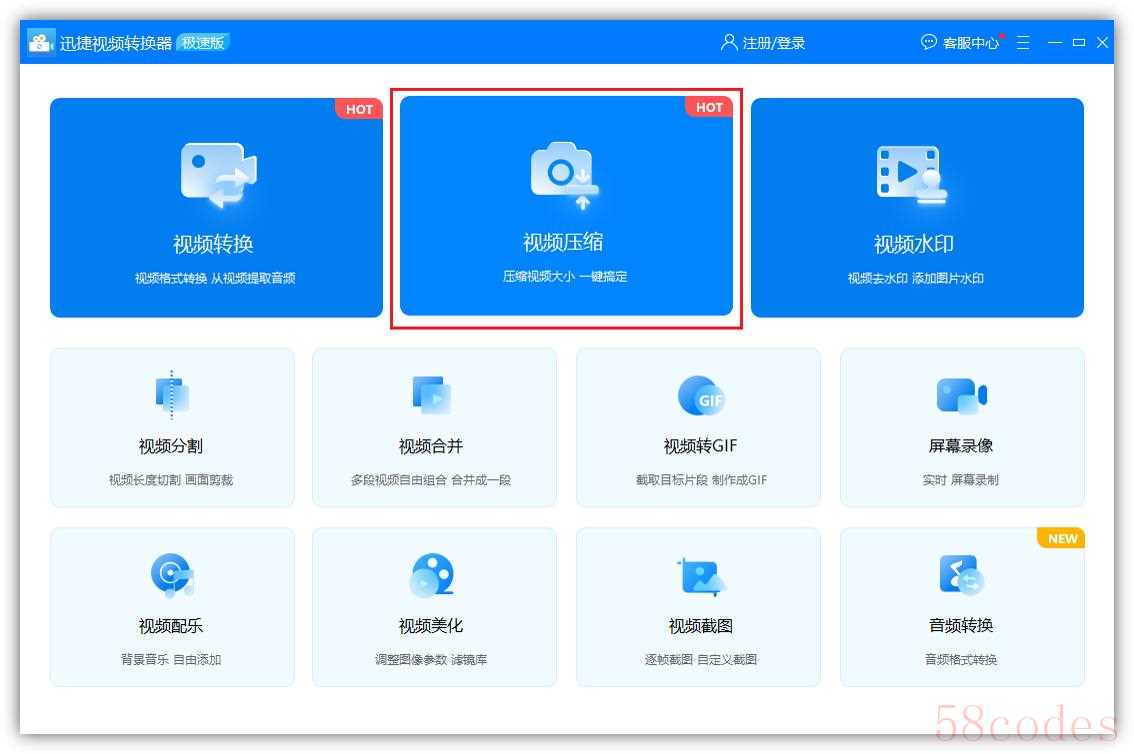Open 客服中心 support link
The height and width of the screenshot is (754, 1134).
pyautogui.click(x=971, y=43)
